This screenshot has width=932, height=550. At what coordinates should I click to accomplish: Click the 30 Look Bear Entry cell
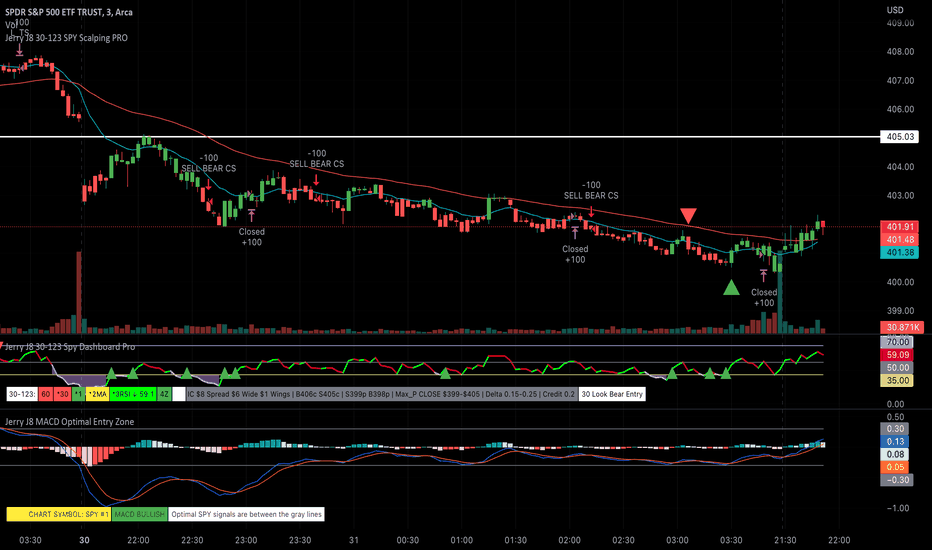click(612, 394)
